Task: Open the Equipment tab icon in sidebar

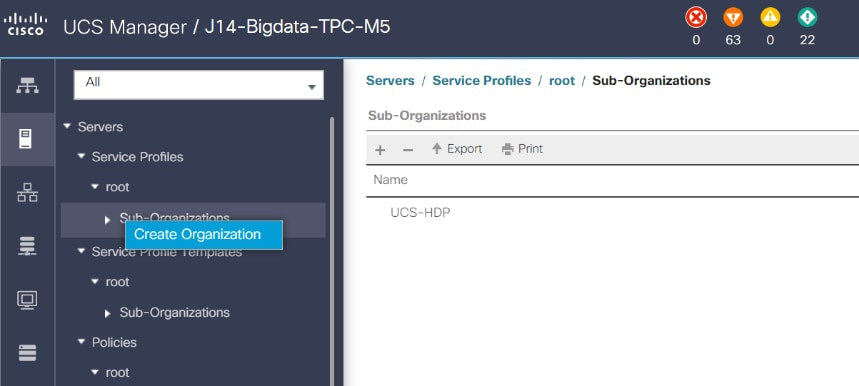Action: (x=27, y=86)
